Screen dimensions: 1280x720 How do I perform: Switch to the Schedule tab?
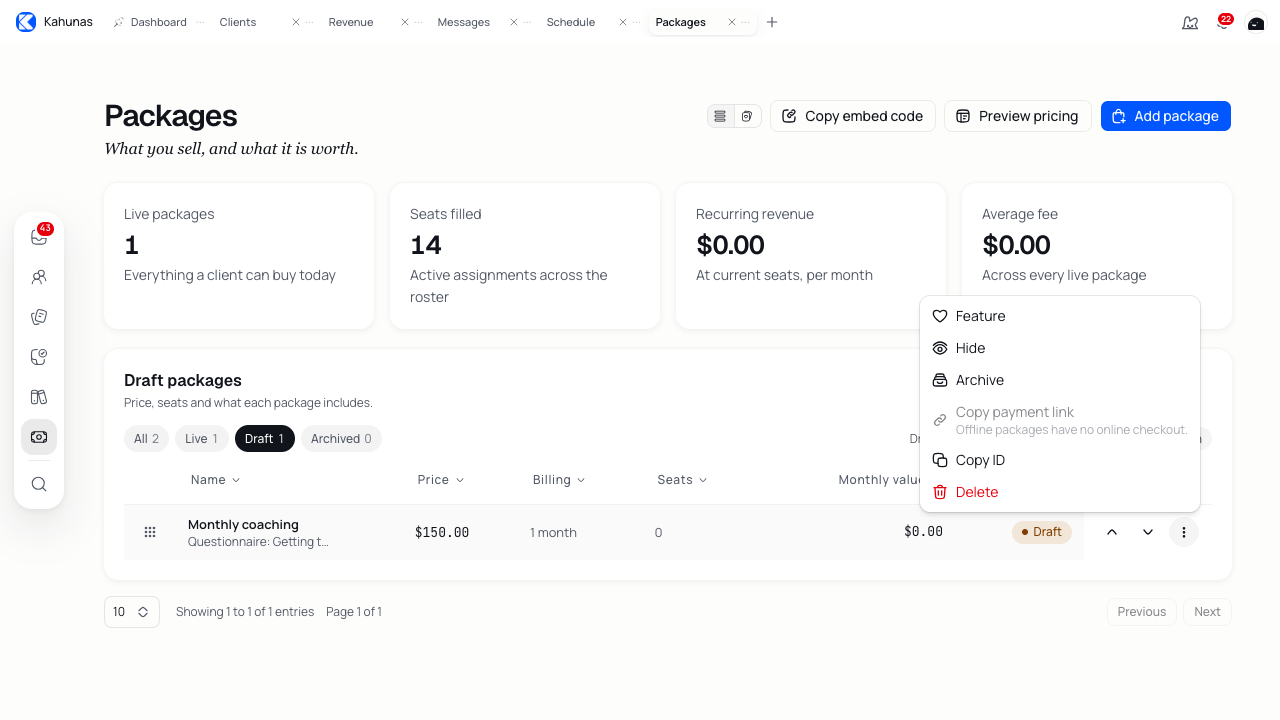click(x=571, y=22)
